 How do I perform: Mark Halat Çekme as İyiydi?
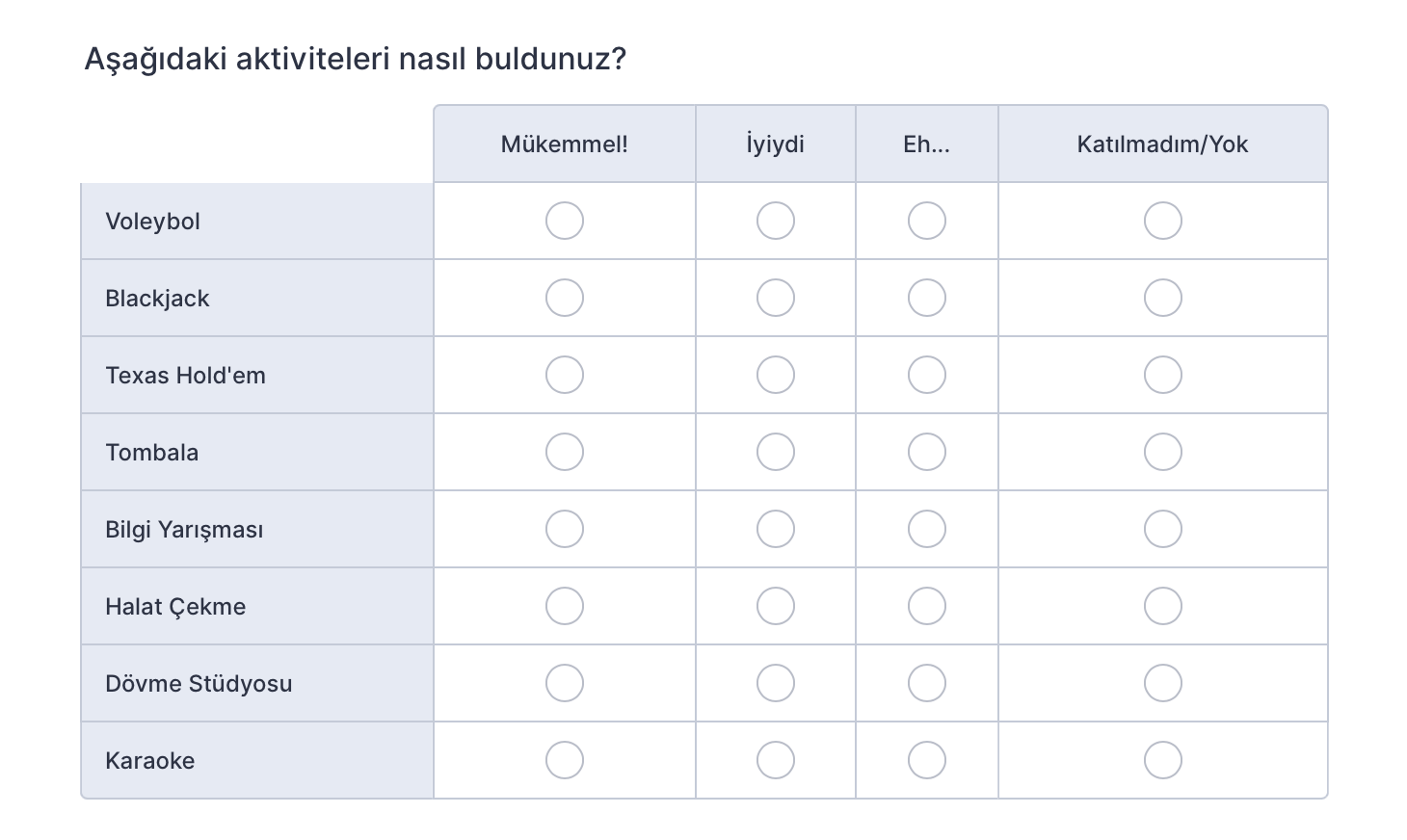776,606
